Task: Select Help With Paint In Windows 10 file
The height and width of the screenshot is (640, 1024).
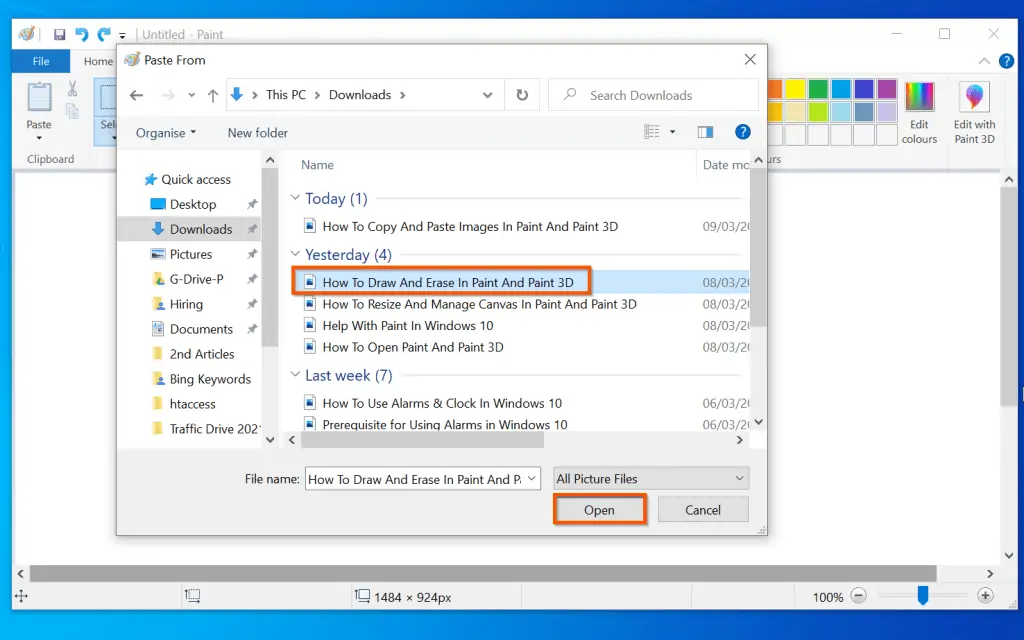Action: coord(408,326)
